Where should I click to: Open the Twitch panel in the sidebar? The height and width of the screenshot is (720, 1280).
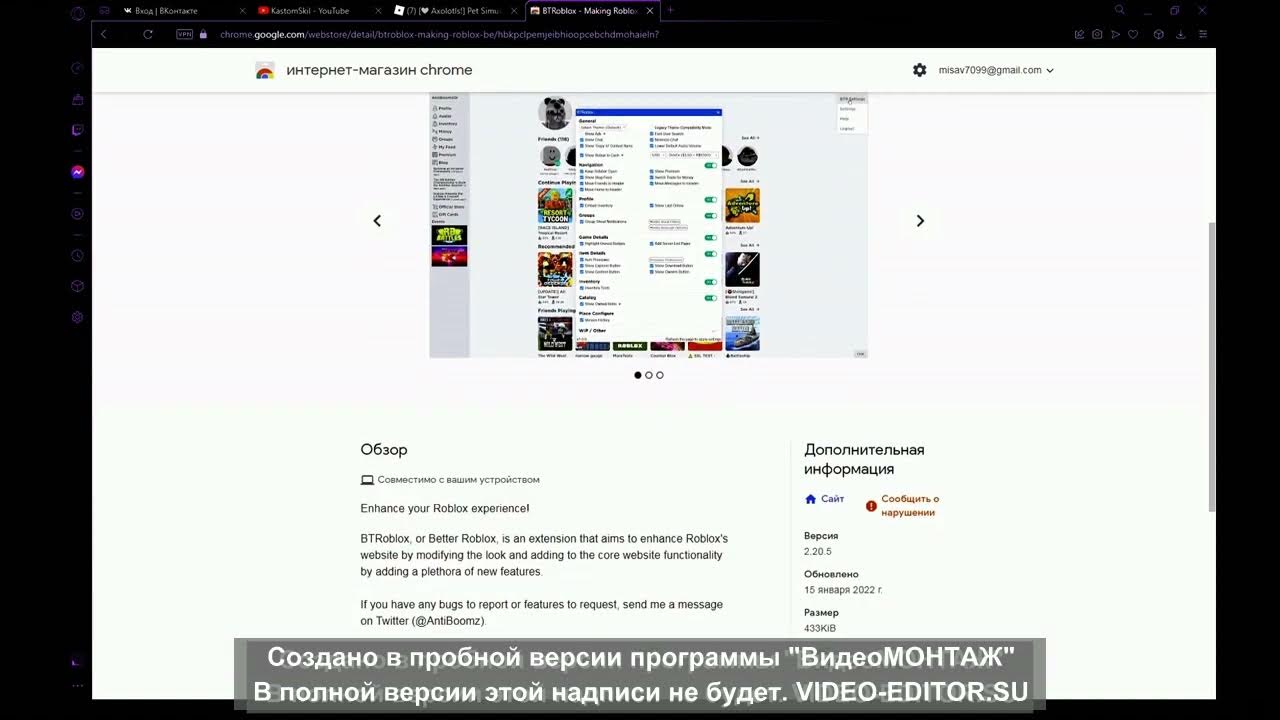77,130
